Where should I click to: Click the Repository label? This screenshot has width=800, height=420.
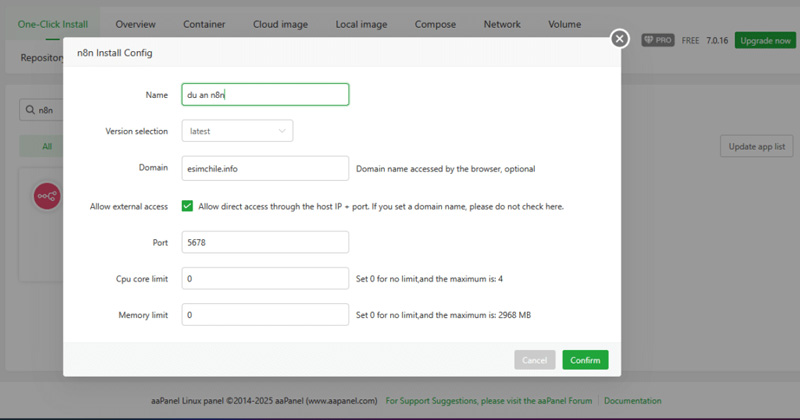[42, 58]
